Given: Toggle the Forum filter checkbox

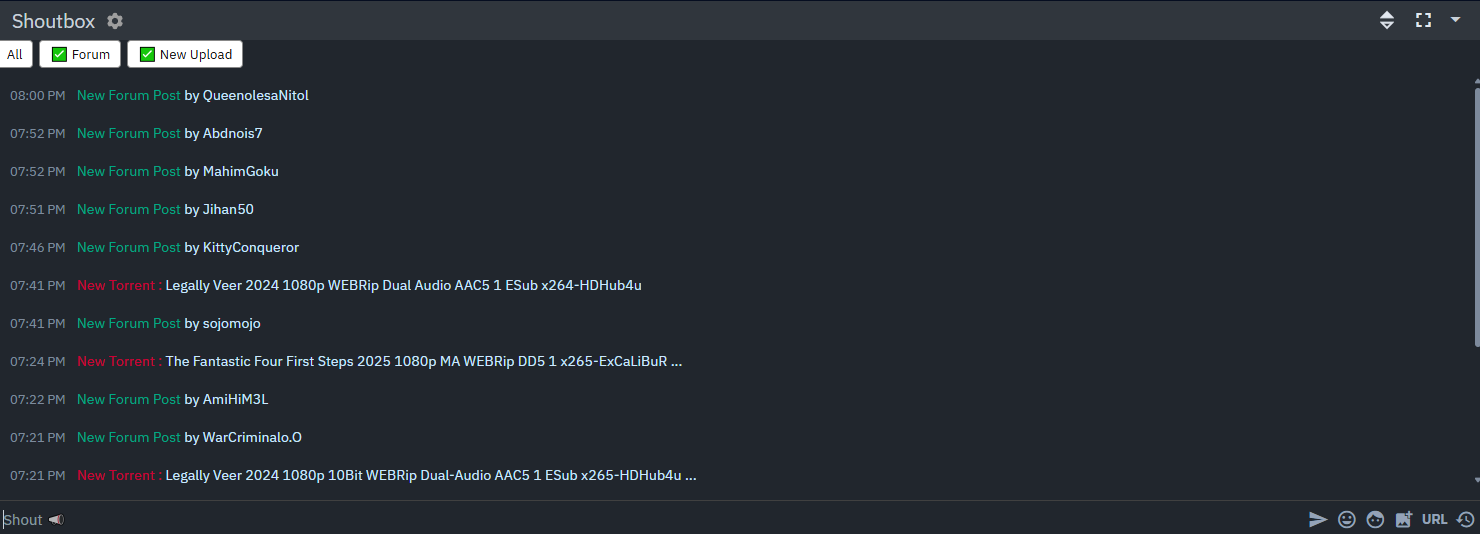Looking at the screenshot, I should pos(60,55).
